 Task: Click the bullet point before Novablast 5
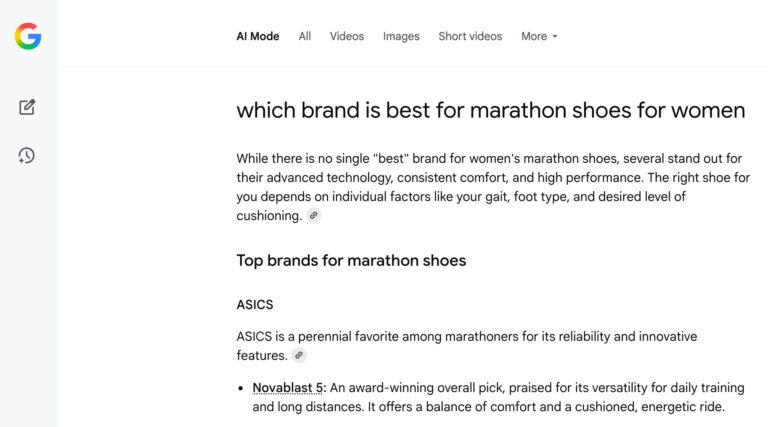241,388
